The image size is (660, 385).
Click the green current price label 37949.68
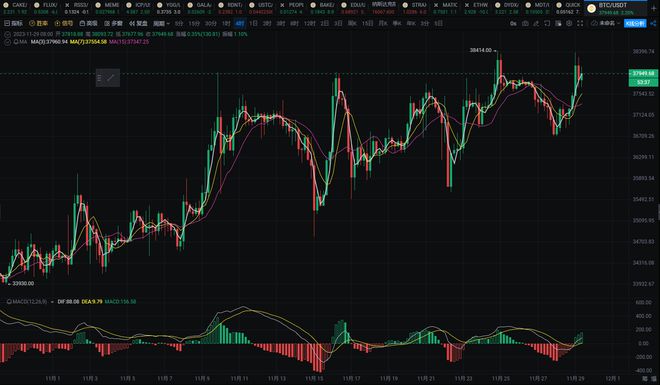pyautogui.click(x=644, y=74)
